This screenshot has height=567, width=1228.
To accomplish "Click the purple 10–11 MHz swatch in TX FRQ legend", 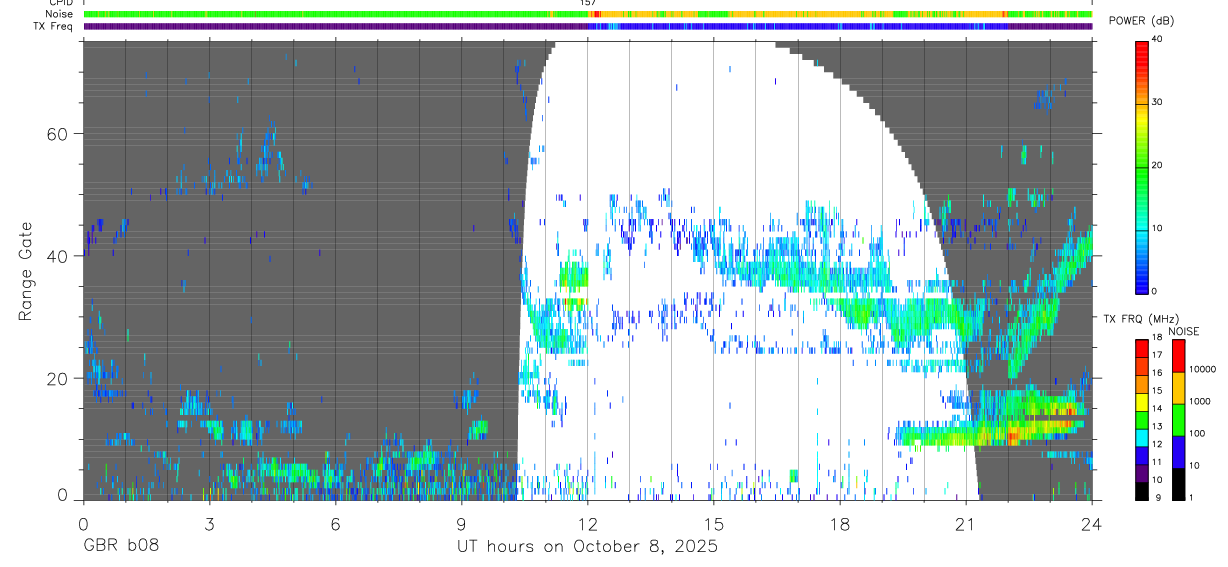I will click(1141, 474).
